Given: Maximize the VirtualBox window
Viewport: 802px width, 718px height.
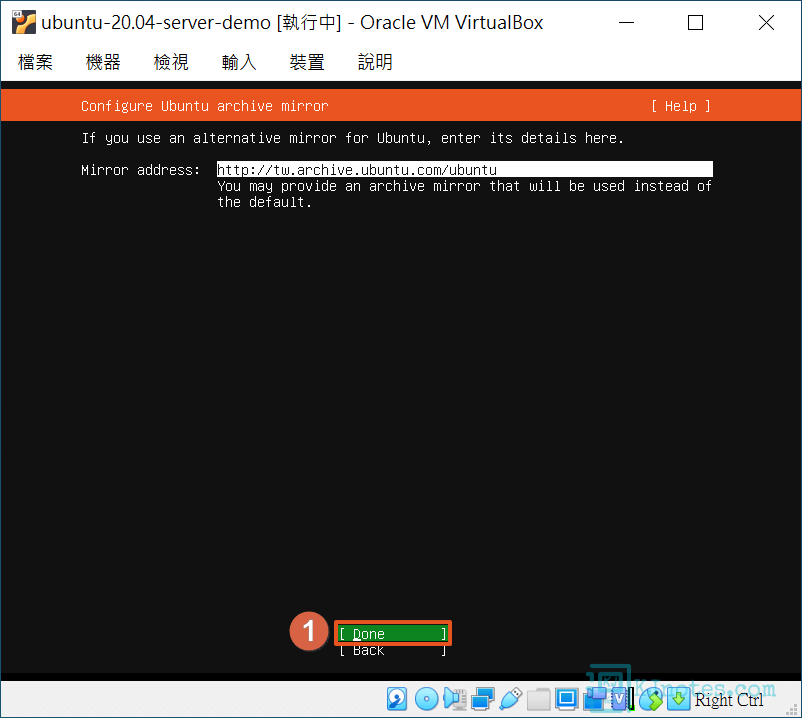Looking at the screenshot, I should click(x=695, y=23).
